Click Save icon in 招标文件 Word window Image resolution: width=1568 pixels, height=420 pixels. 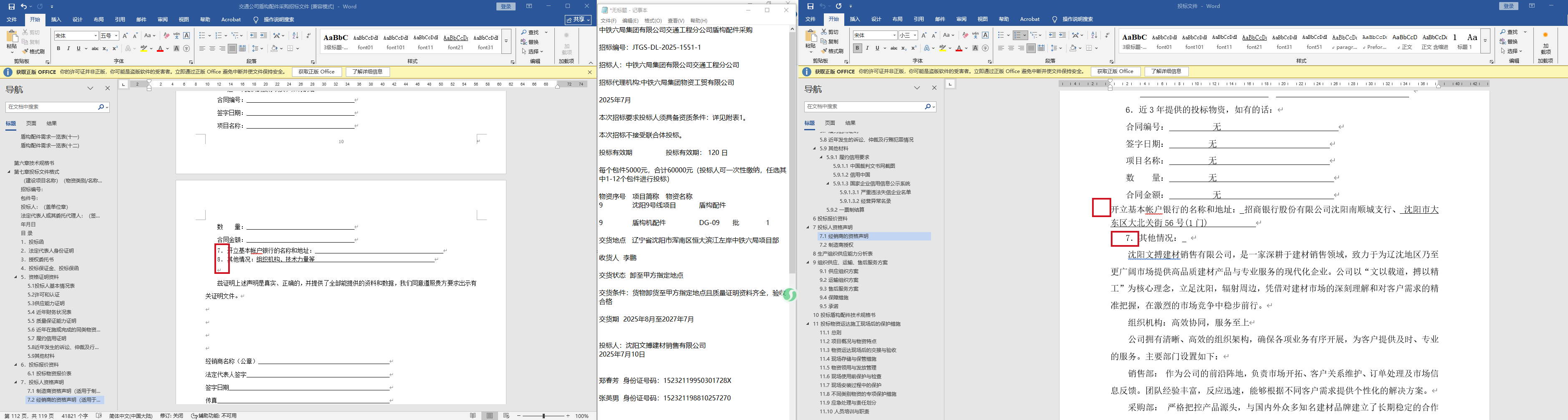12,7
